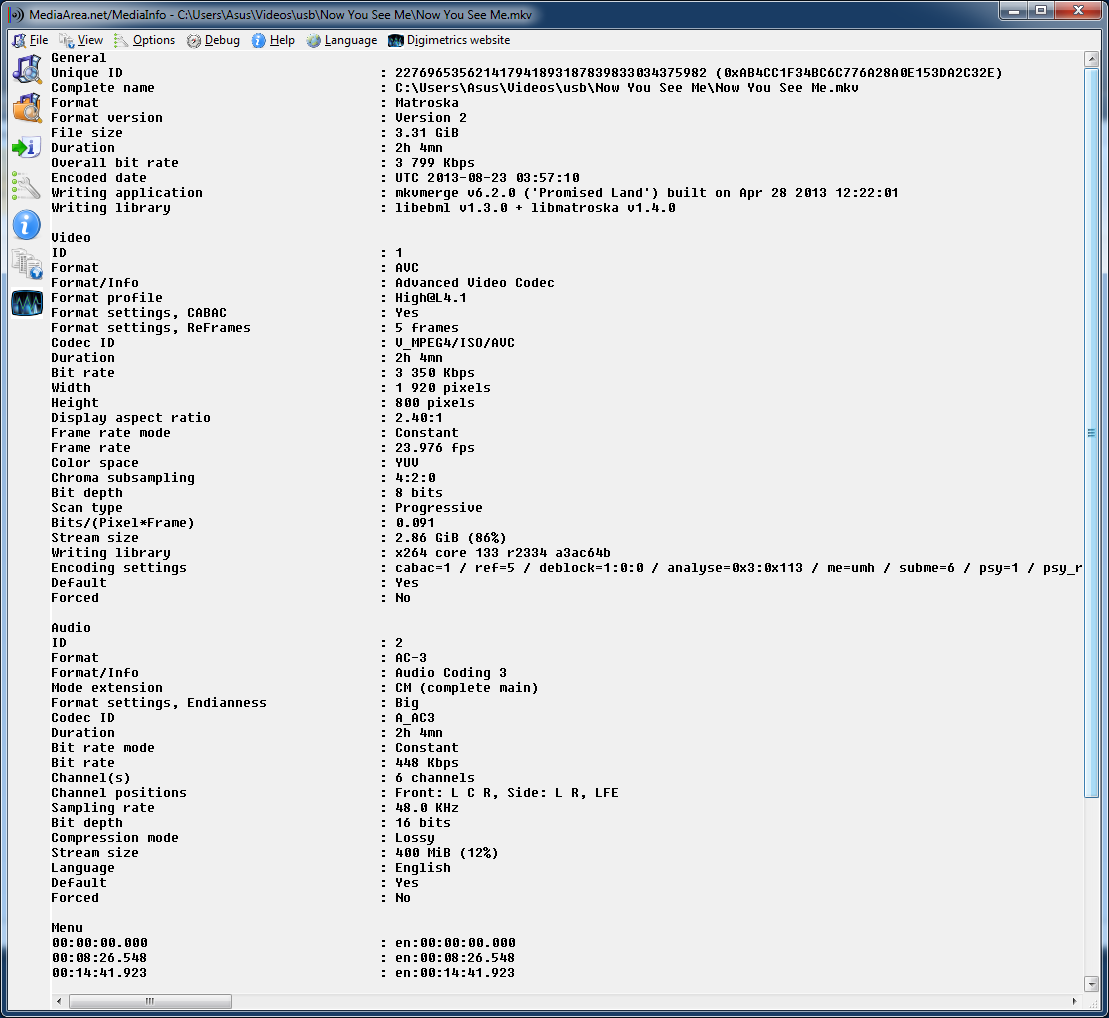Open the Help menu
This screenshot has width=1109, height=1018.
pyautogui.click(x=274, y=40)
